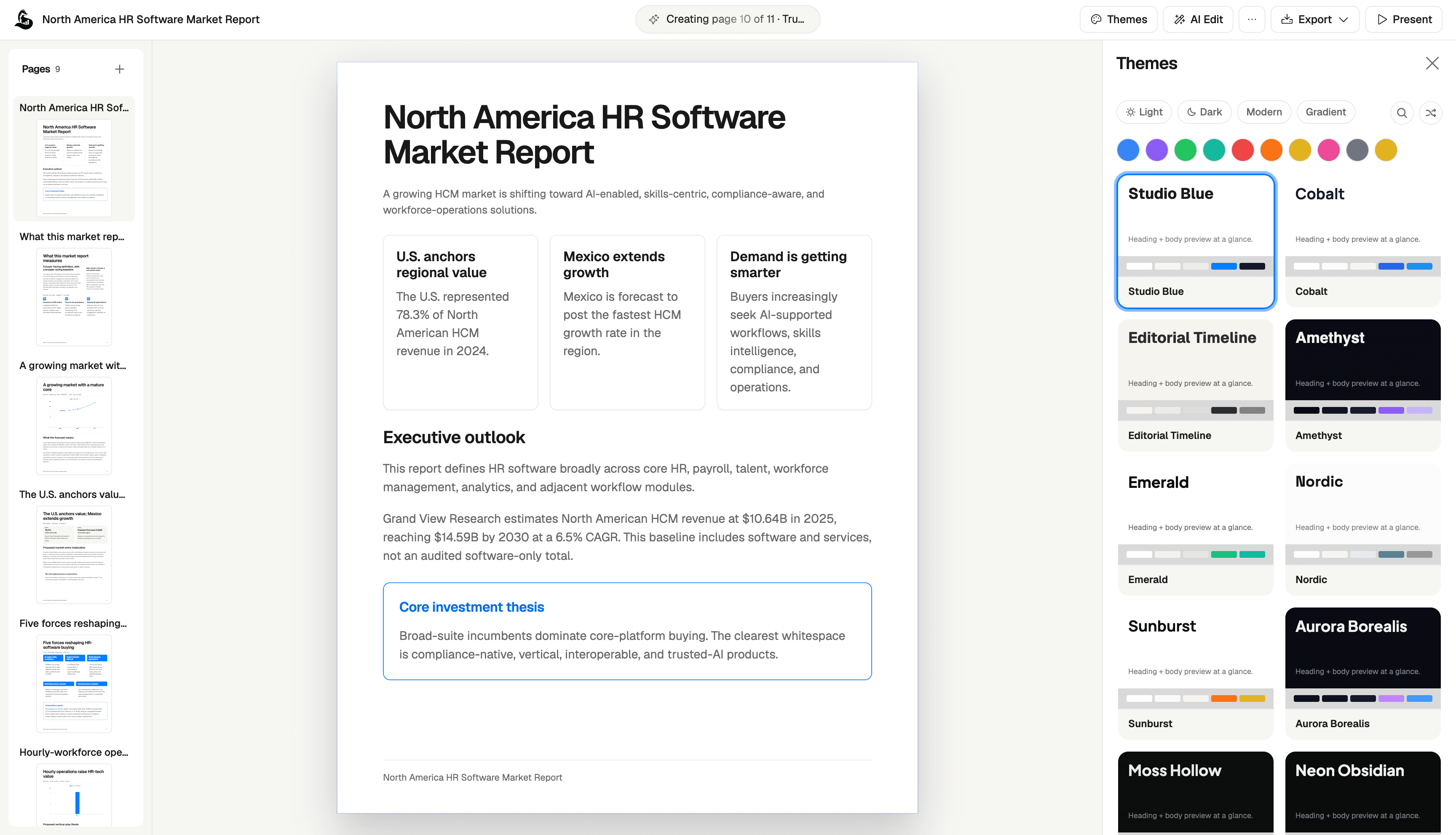Filter themes by Dark

(x=1204, y=112)
